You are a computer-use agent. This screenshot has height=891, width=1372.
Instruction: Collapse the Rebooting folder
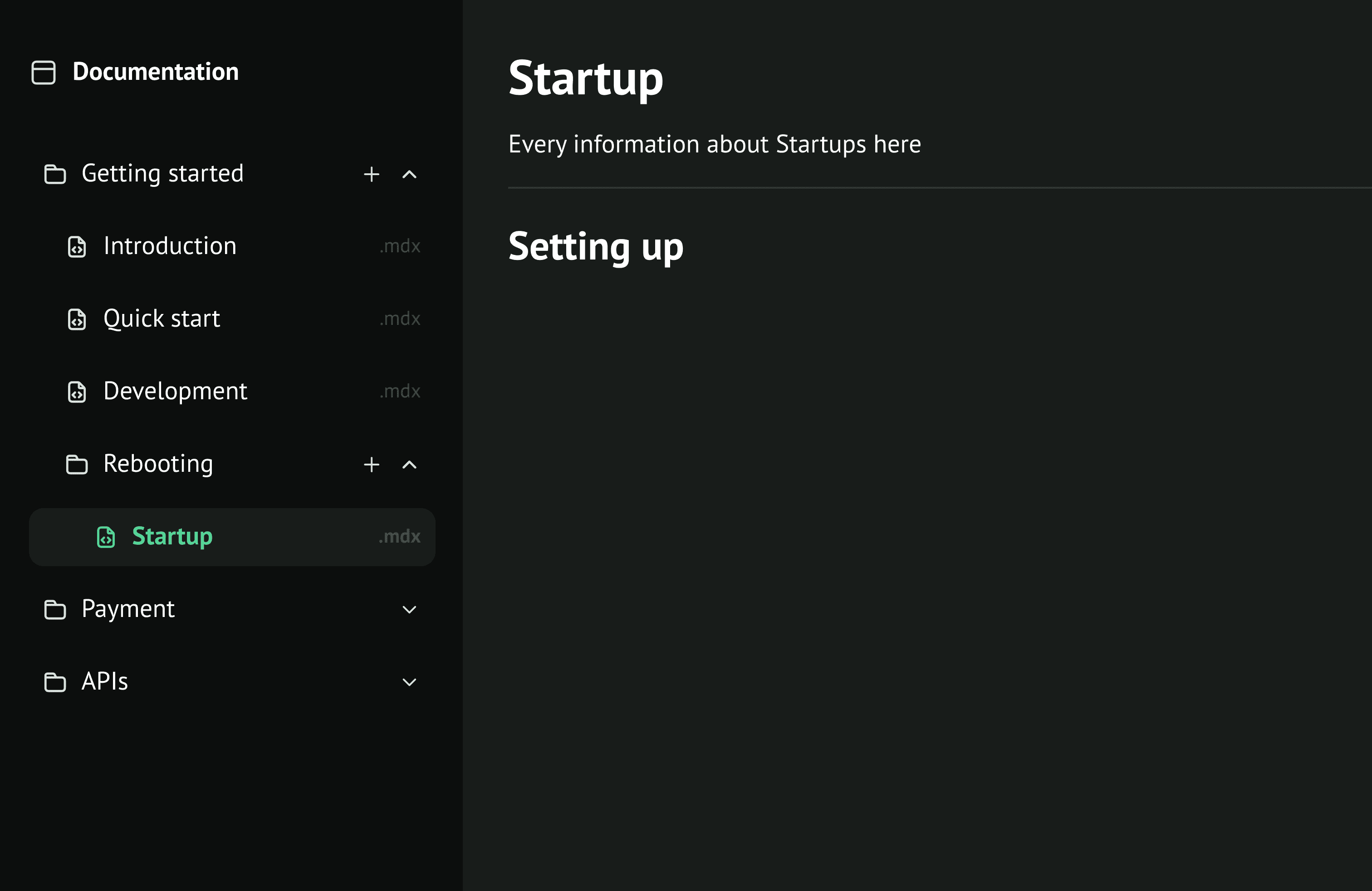pyautogui.click(x=409, y=465)
